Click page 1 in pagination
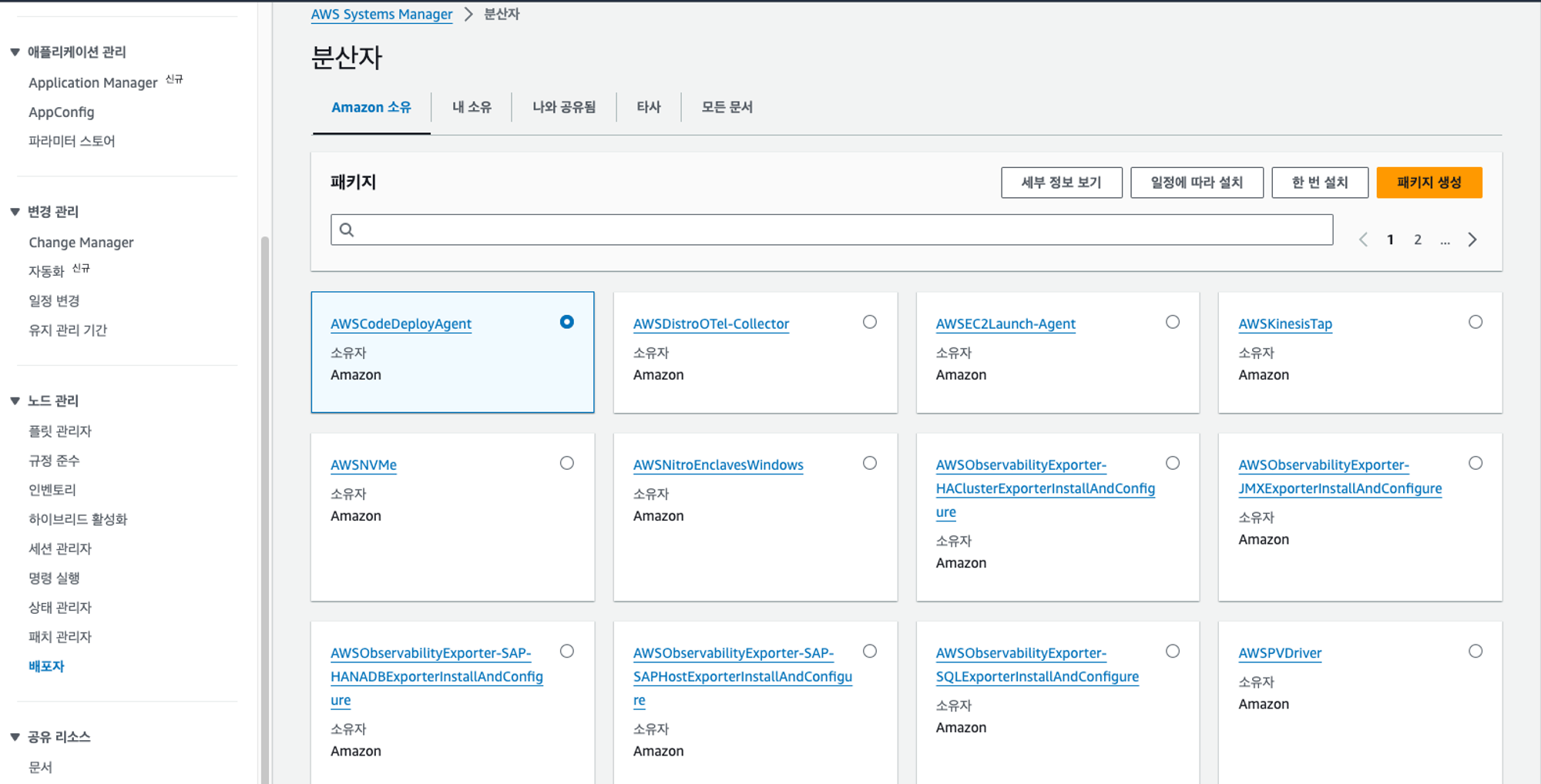The image size is (1541, 784). (1390, 240)
